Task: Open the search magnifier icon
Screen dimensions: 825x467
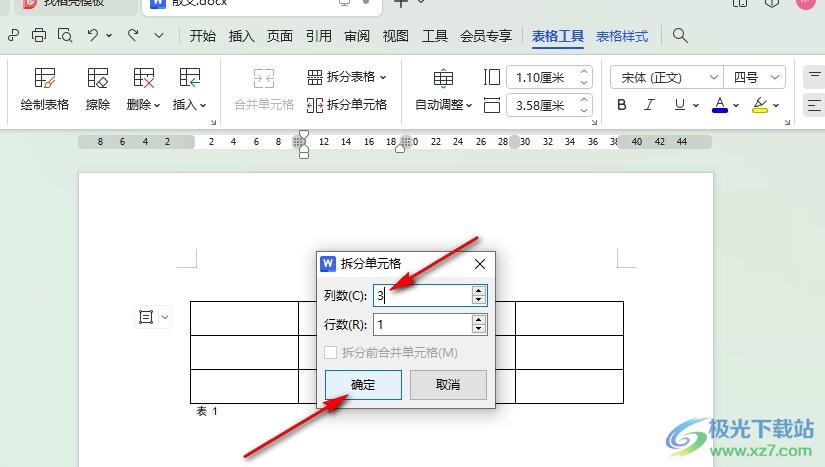Action: (680, 36)
